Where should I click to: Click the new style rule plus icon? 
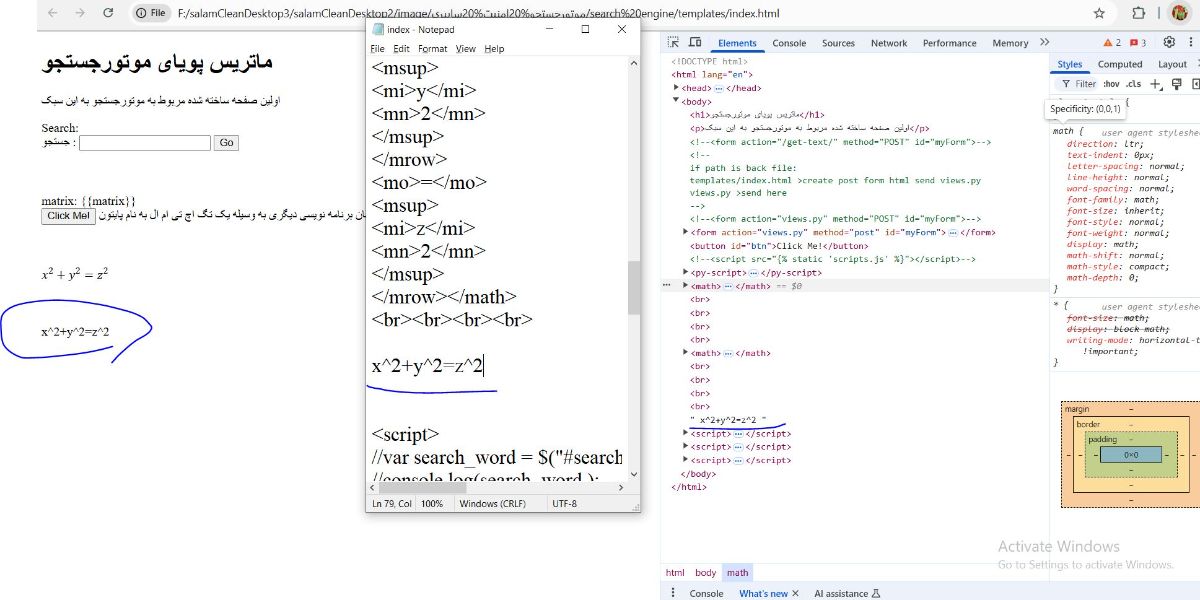coord(1157,84)
